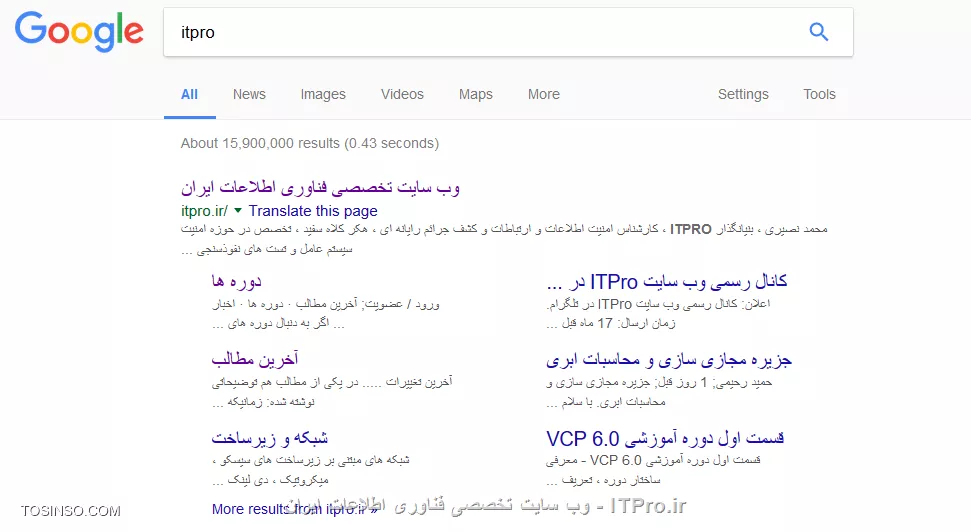Select the All tab
The width and height of the screenshot is (971, 532).
coord(189,94)
